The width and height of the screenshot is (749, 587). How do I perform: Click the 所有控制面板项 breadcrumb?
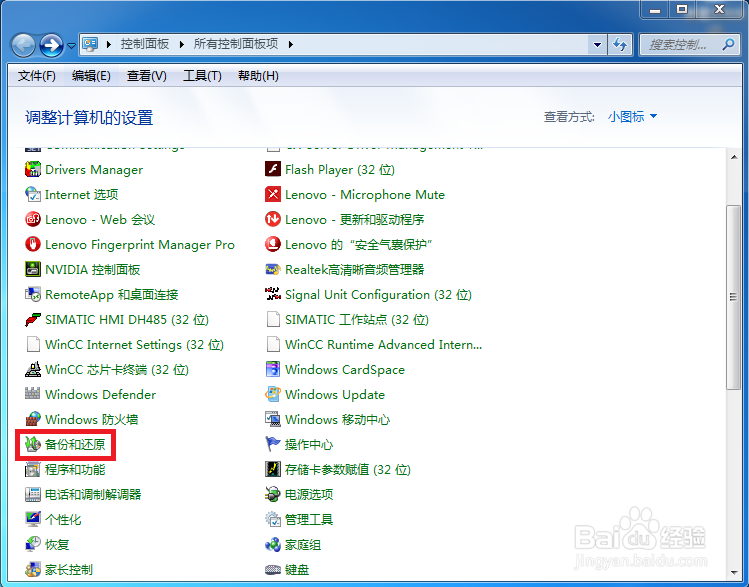click(x=236, y=44)
